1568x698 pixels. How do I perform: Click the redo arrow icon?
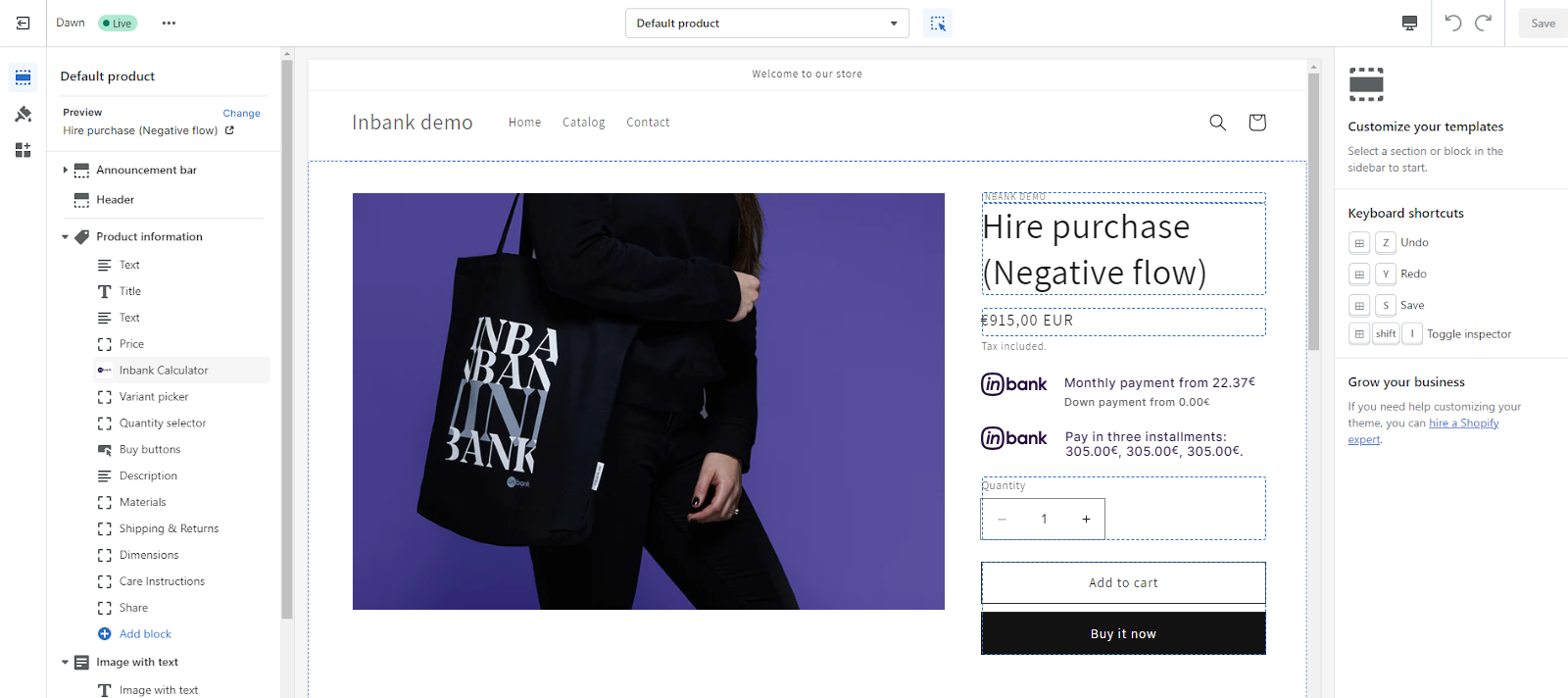click(x=1484, y=24)
